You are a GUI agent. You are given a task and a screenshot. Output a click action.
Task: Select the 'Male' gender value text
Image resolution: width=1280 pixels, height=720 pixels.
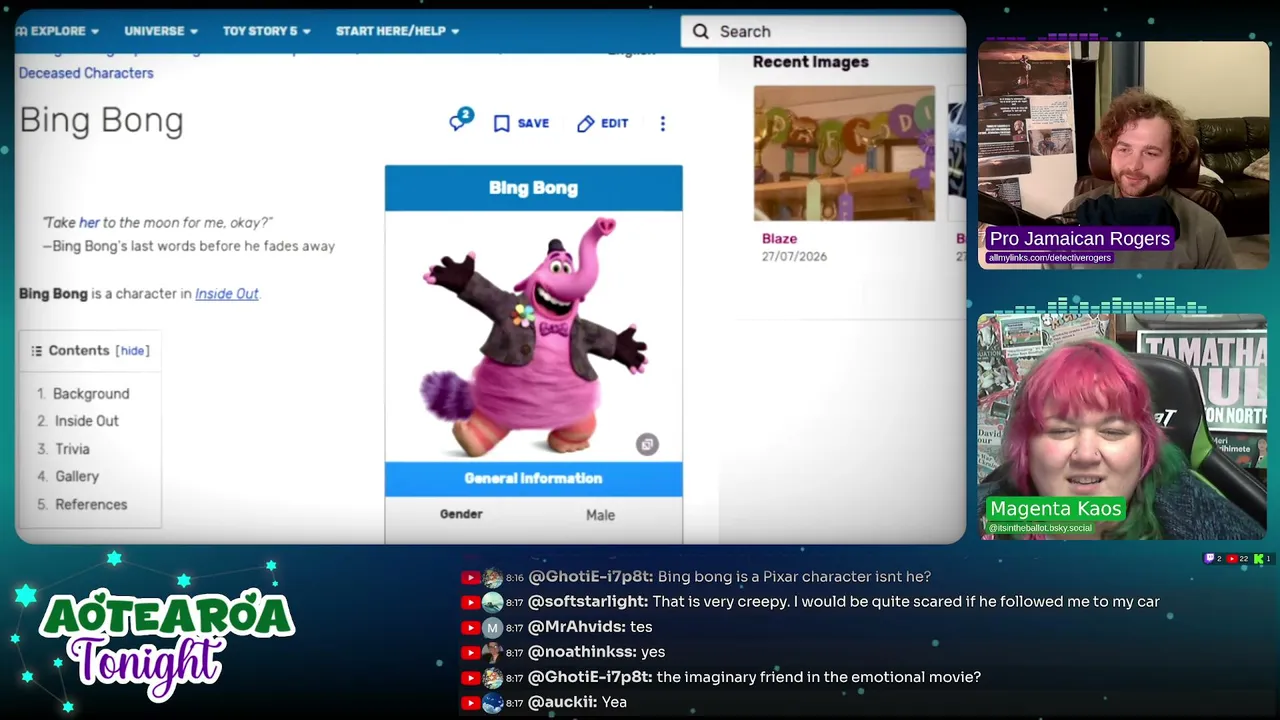tap(600, 515)
